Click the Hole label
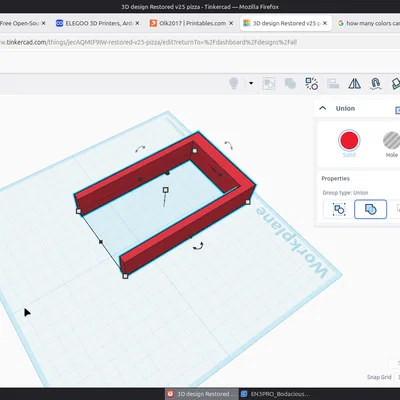Image resolution: width=400 pixels, height=400 pixels. (392, 155)
